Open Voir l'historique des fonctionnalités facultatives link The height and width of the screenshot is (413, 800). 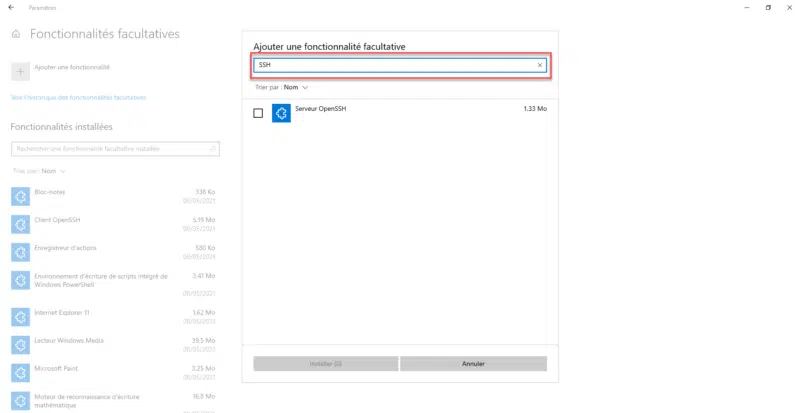[x=79, y=98]
